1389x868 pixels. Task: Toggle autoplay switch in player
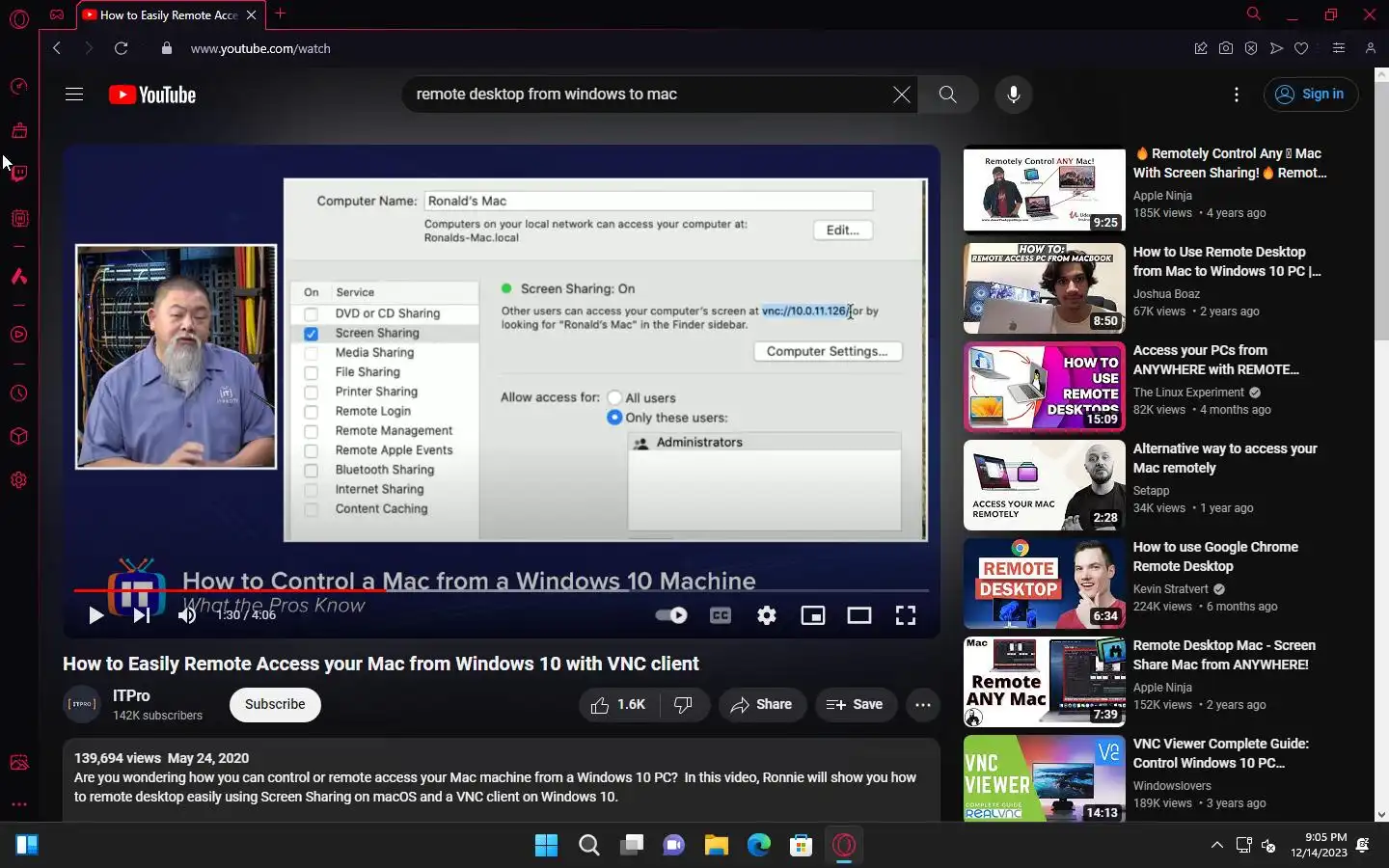tap(671, 615)
